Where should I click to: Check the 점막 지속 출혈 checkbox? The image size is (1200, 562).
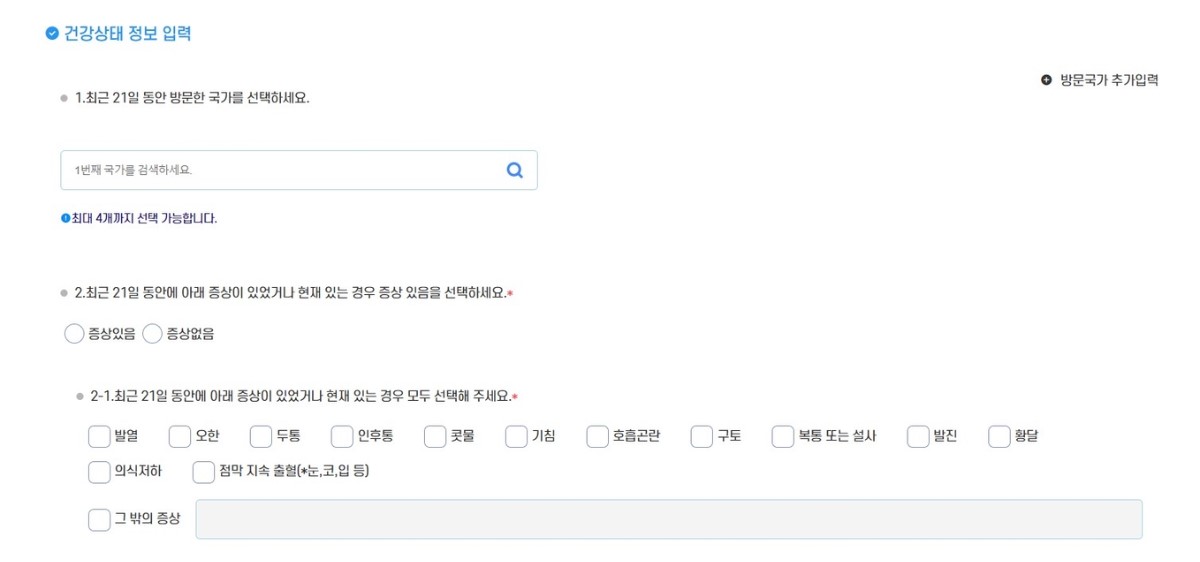(x=203, y=471)
